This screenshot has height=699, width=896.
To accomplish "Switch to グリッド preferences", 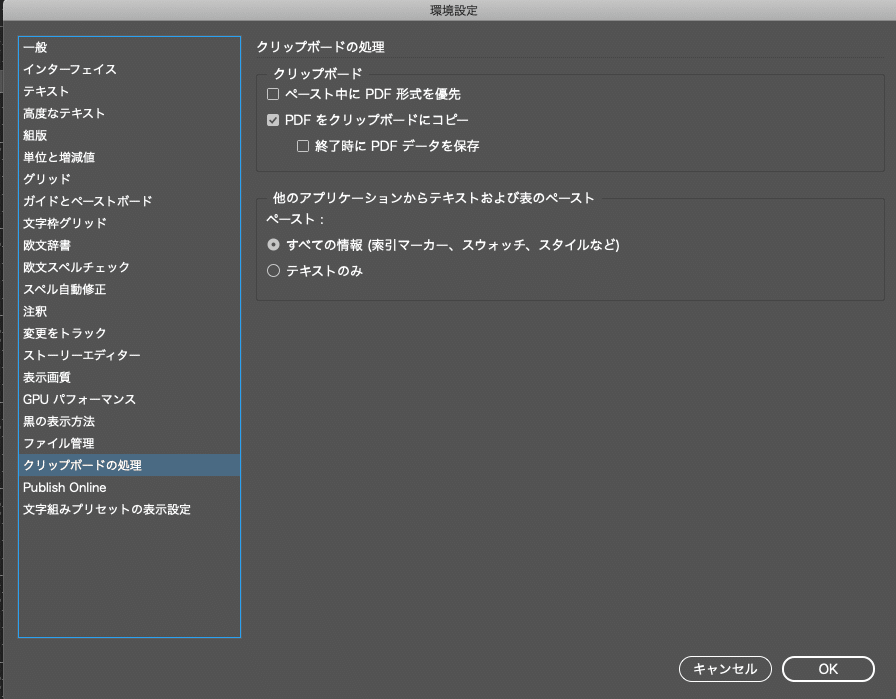I will [50, 178].
